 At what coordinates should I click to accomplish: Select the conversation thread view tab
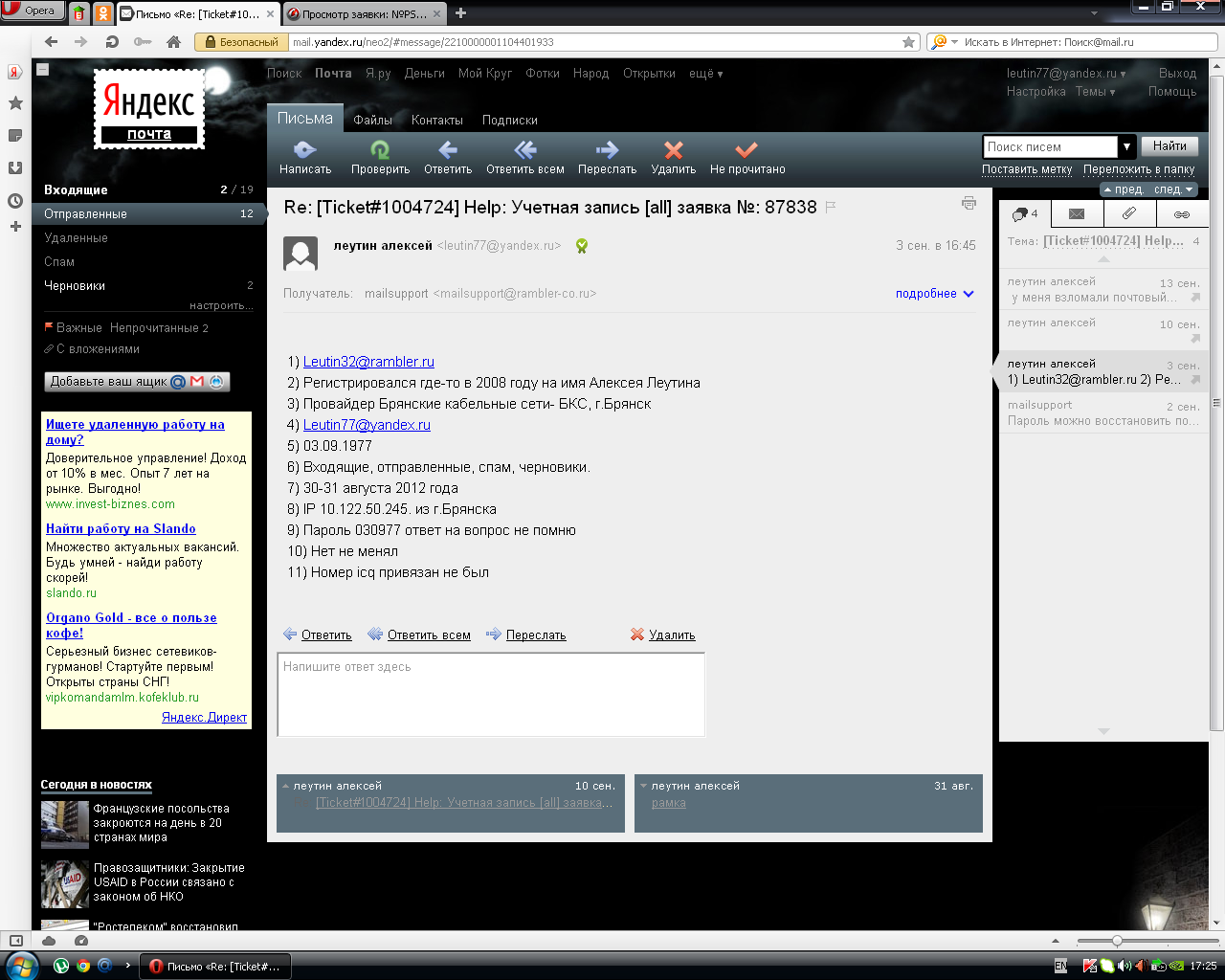point(1025,213)
